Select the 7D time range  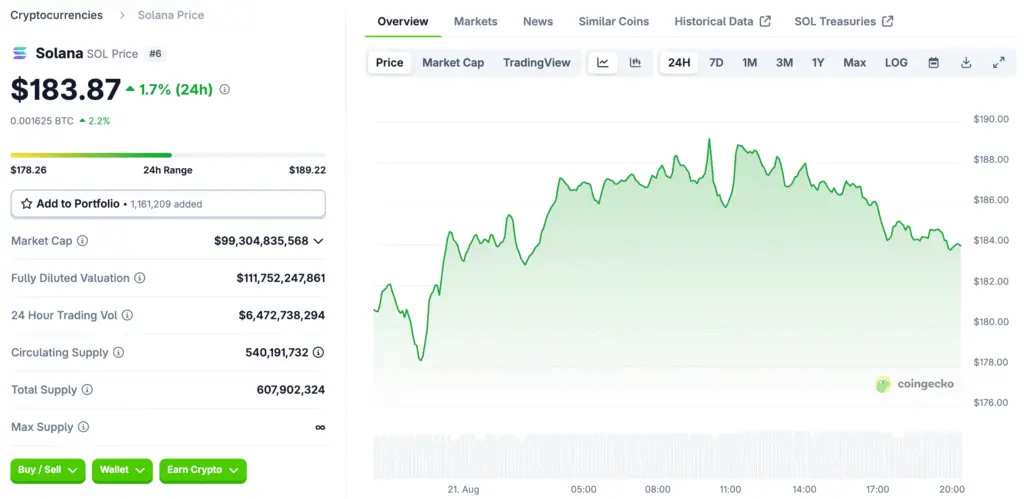pyautogui.click(x=716, y=63)
